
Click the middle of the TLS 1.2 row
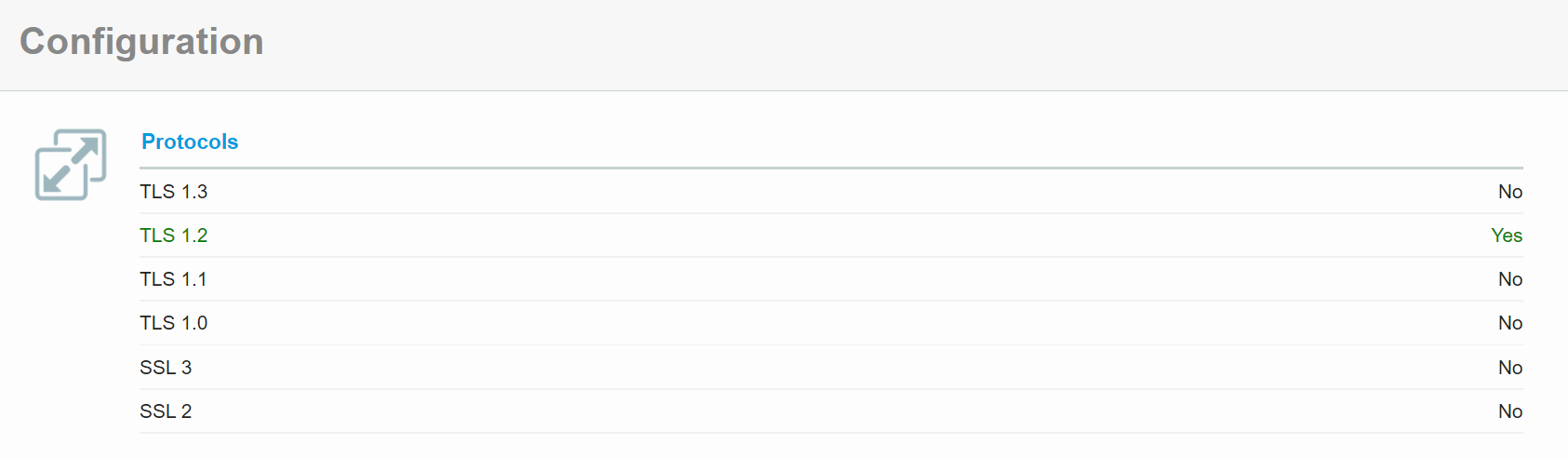pos(831,236)
